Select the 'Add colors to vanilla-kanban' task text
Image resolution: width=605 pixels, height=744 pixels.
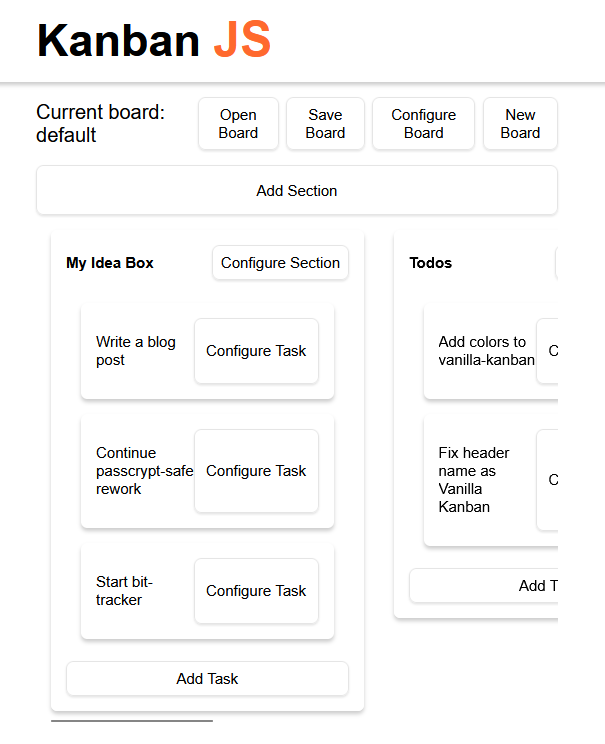[x=484, y=351]
